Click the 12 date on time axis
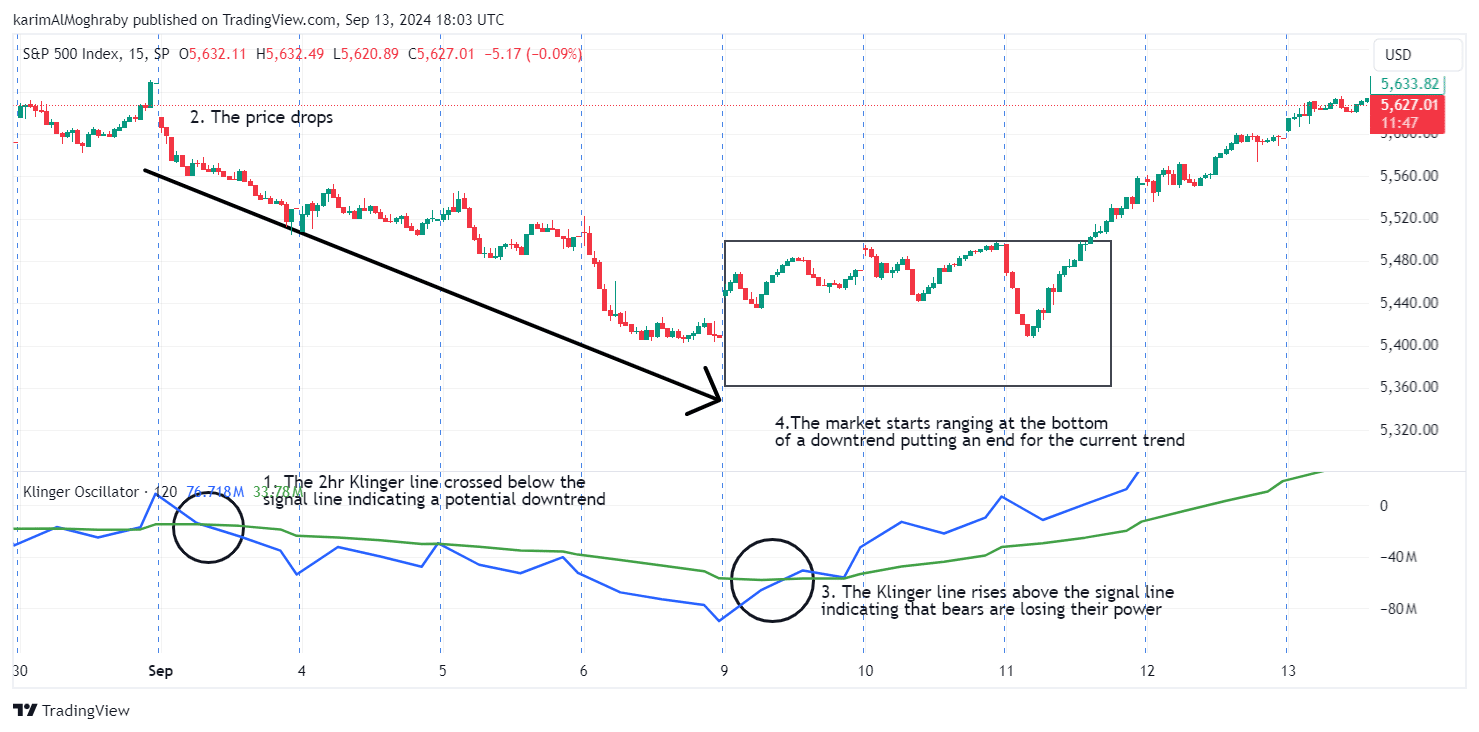1479x732 pixels. tap(1146, 671)
